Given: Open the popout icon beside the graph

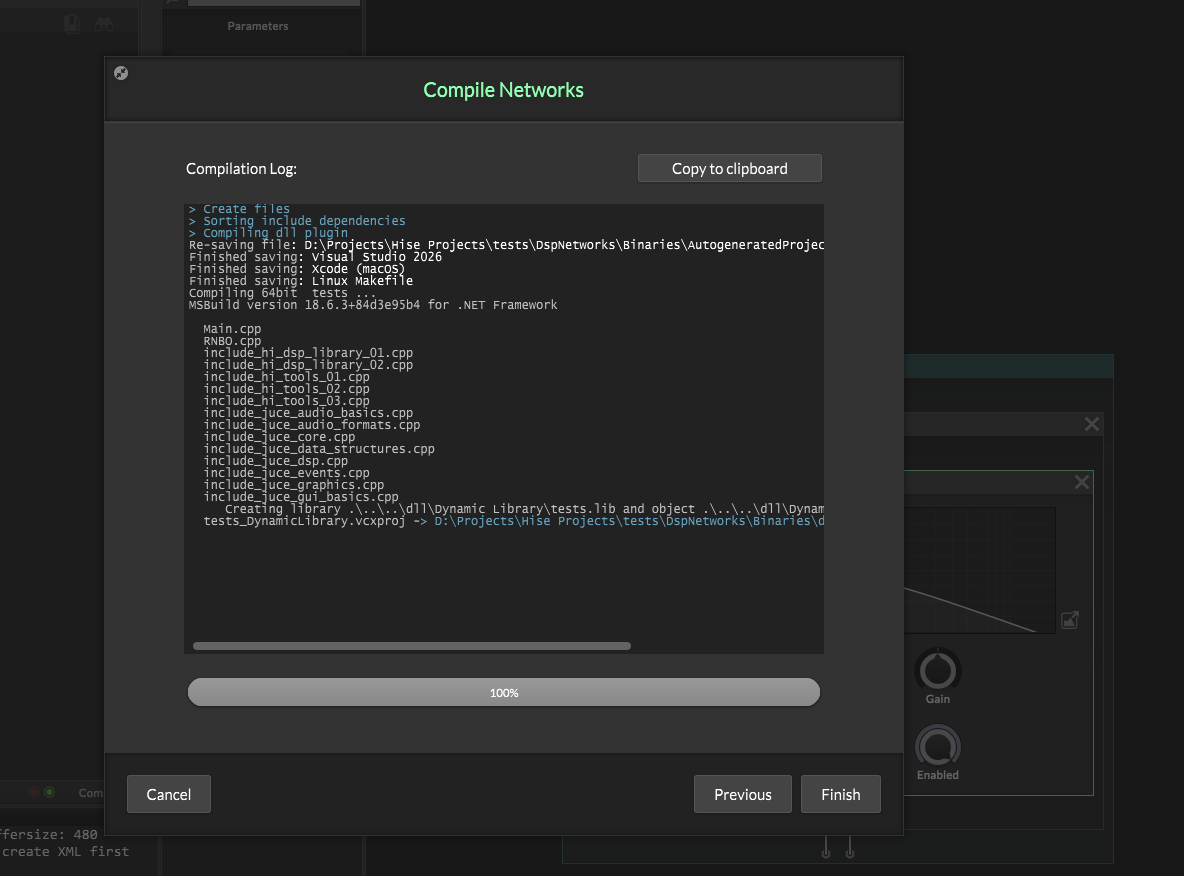Looking at the screenshot, I should pos(1070,620).
